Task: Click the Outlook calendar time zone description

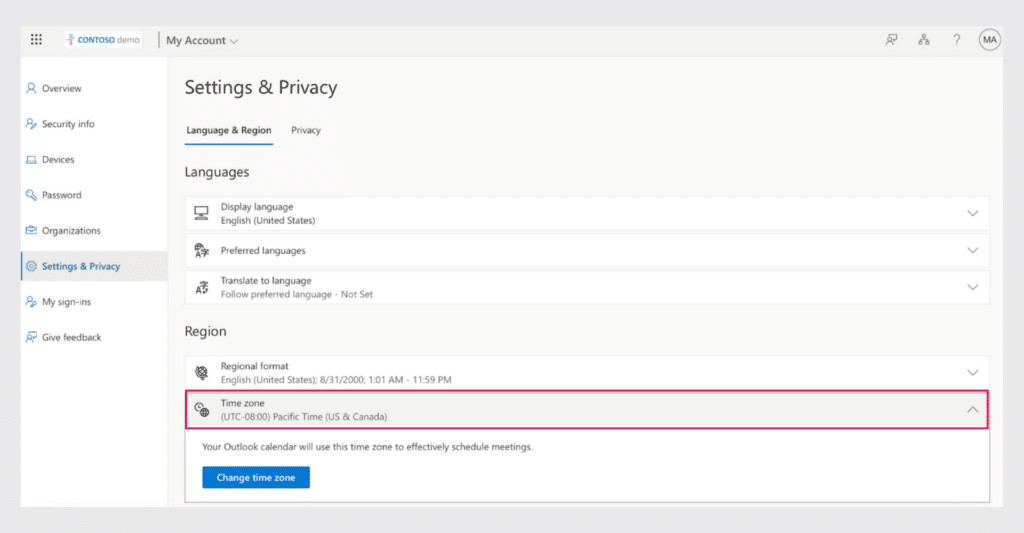Action: click(x=367, y=447)
